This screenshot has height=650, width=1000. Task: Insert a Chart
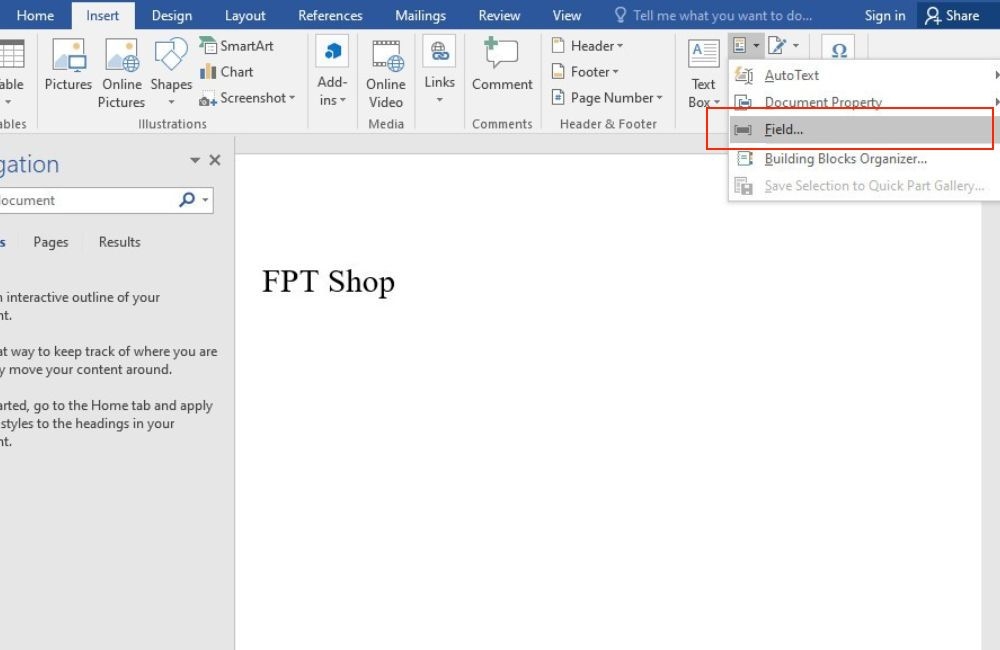pyautogui.click(x=227, y=72)
